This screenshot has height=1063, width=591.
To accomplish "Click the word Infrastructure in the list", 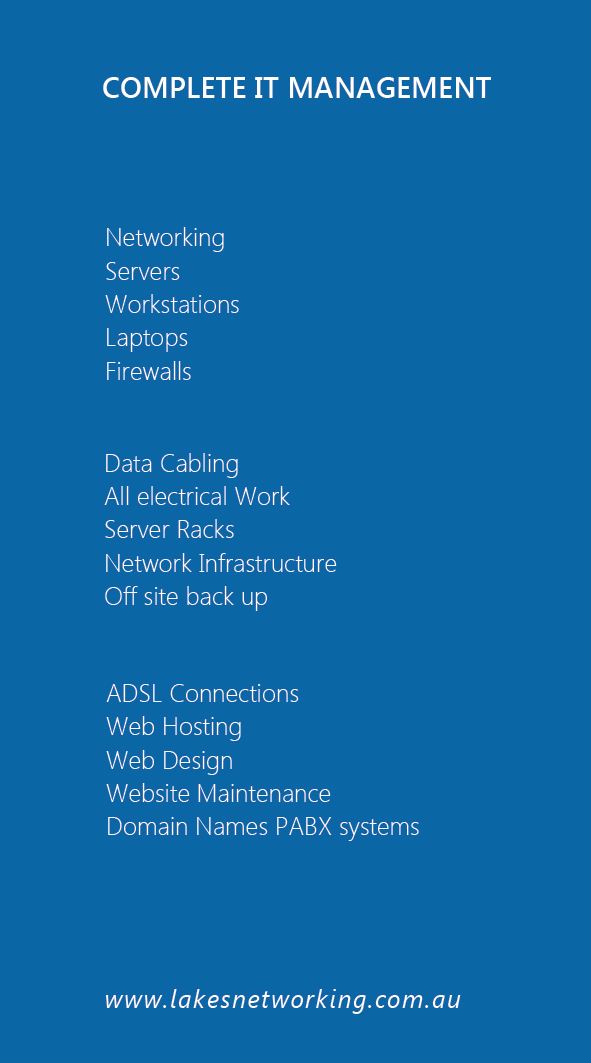I will click(x=268, y=563).
